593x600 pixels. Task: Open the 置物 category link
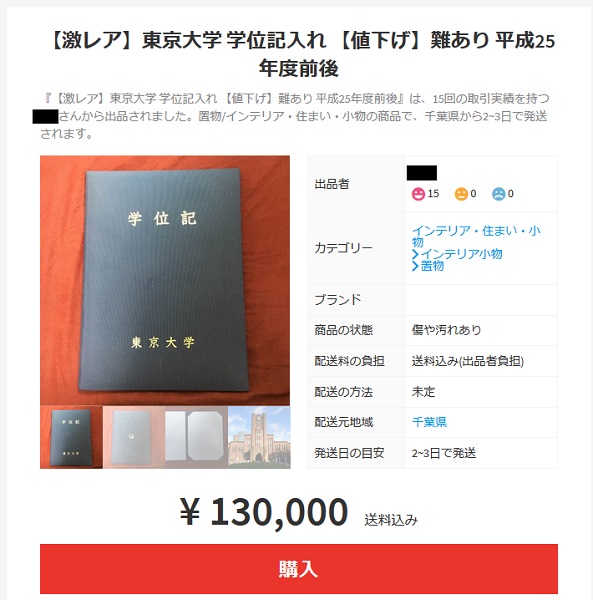pos(432,266)
